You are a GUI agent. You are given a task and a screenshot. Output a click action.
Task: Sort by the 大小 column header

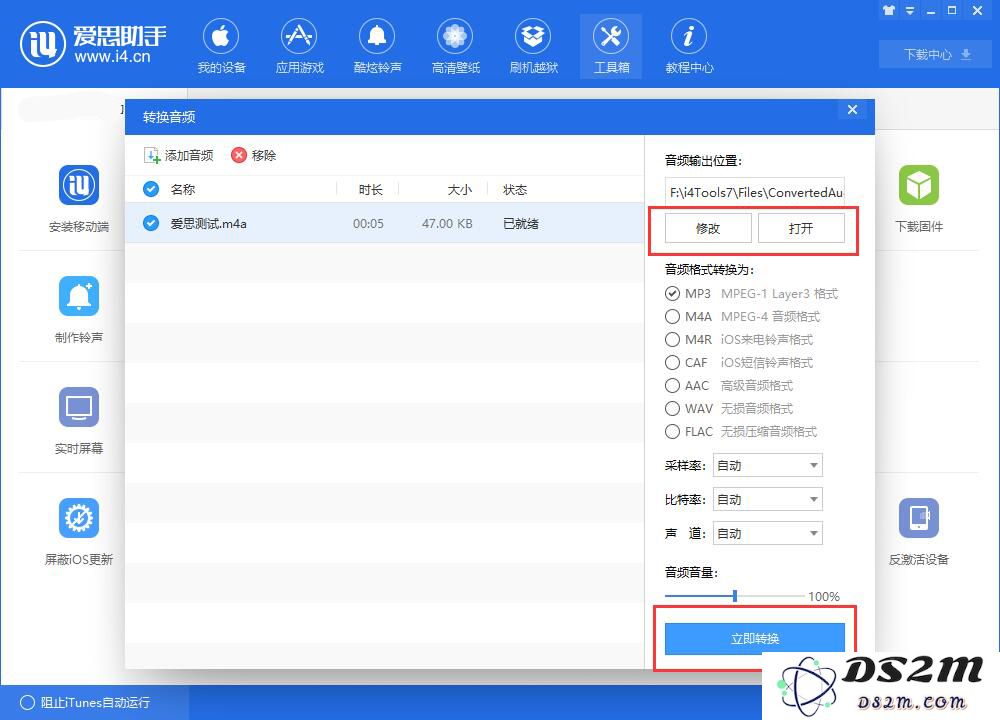pyautogui.click(x=459, y=189)
